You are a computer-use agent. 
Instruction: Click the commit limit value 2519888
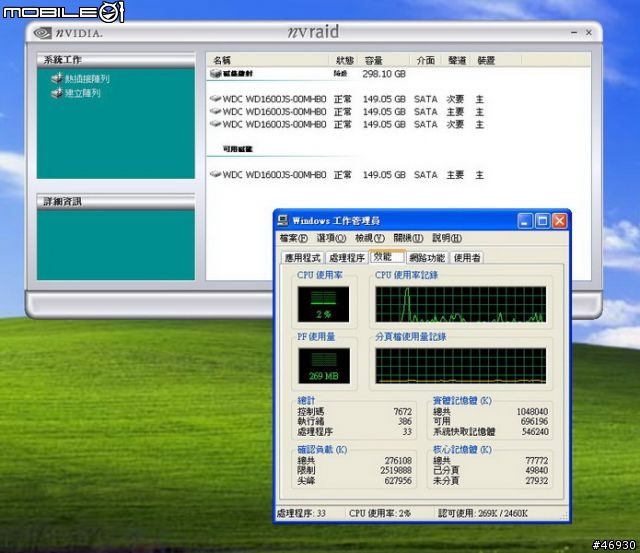396,470
